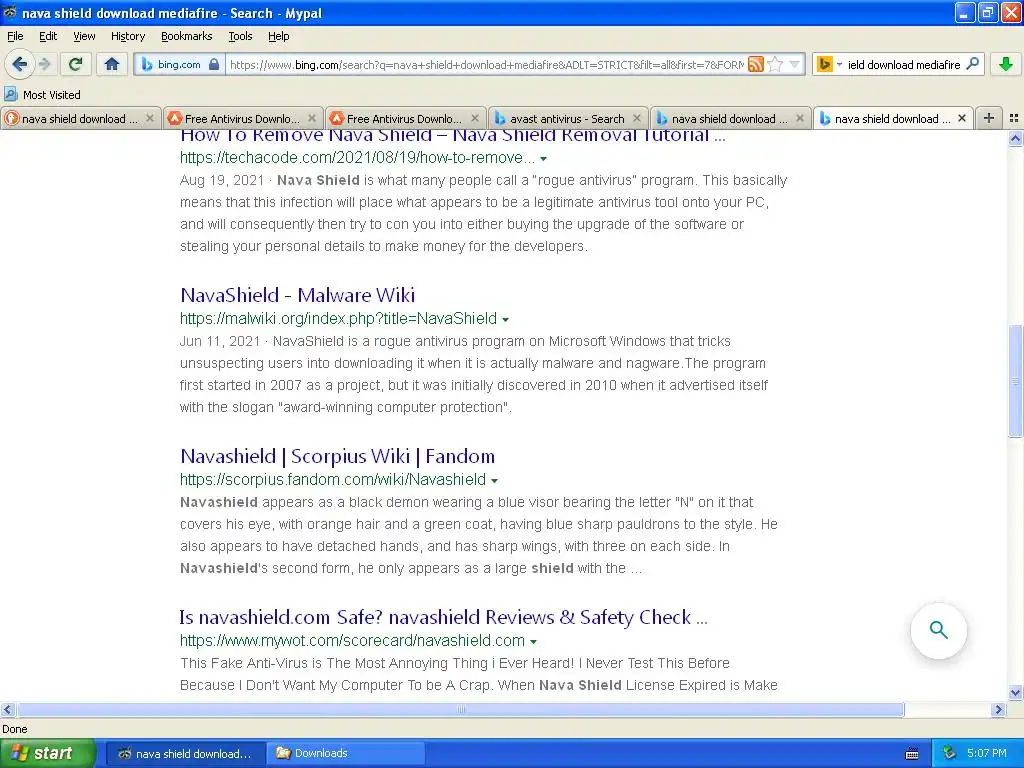The image size is (1024, 768).
Task: Click the vertical scrollbar up arrow
Action: pos(1016,138)
